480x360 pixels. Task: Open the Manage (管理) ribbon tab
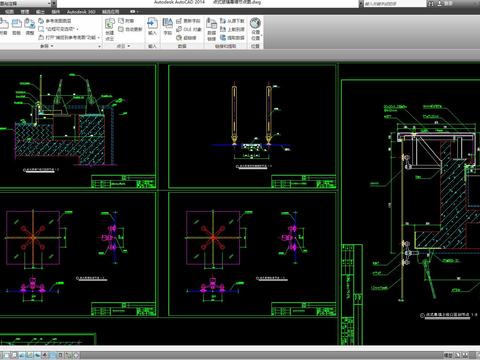pos(25,12)
